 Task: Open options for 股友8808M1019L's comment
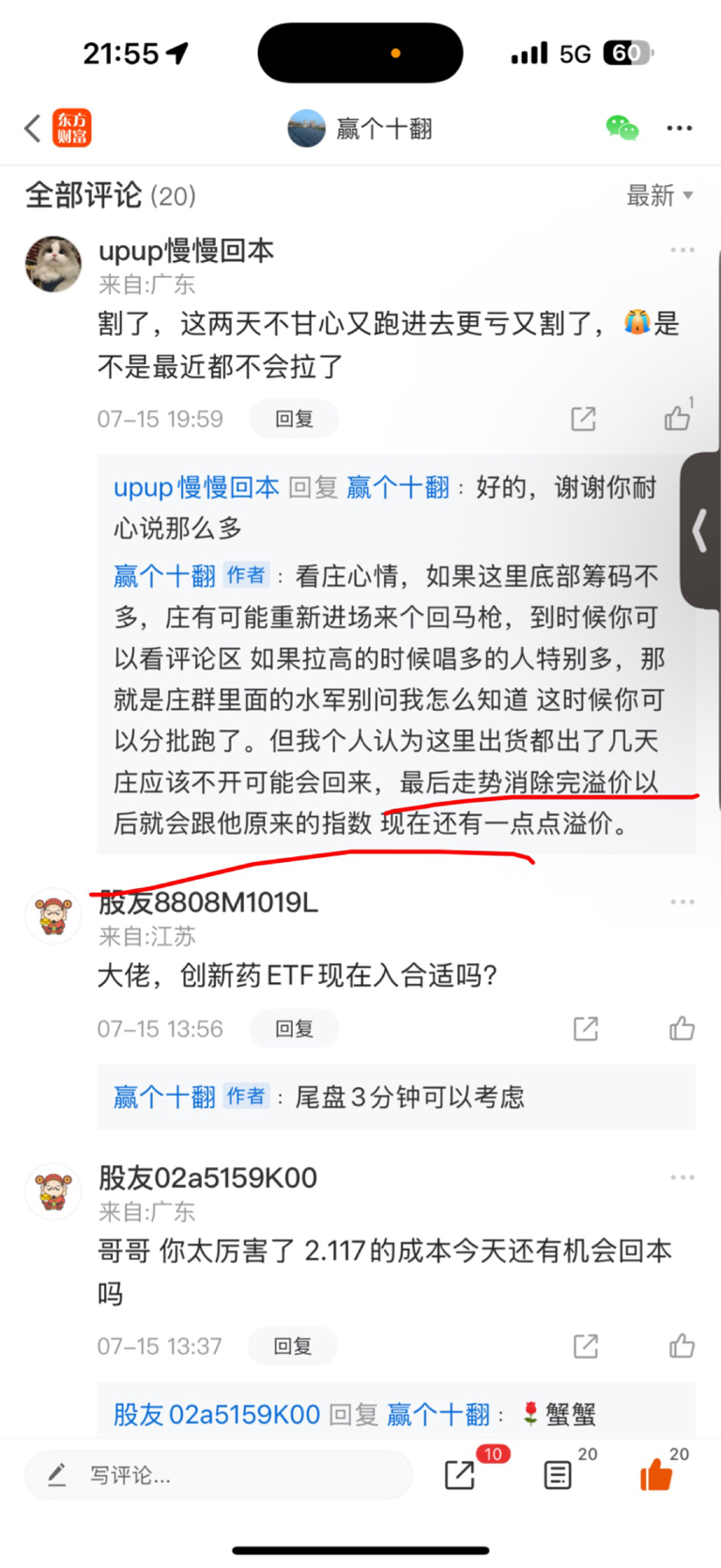(x=683, y=902)
